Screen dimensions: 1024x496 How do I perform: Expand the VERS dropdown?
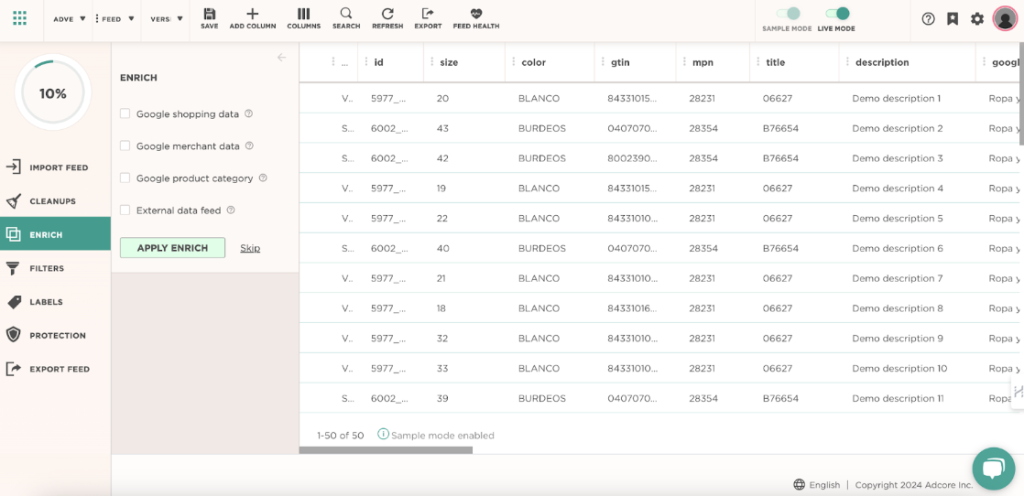[x=166, y=19]
